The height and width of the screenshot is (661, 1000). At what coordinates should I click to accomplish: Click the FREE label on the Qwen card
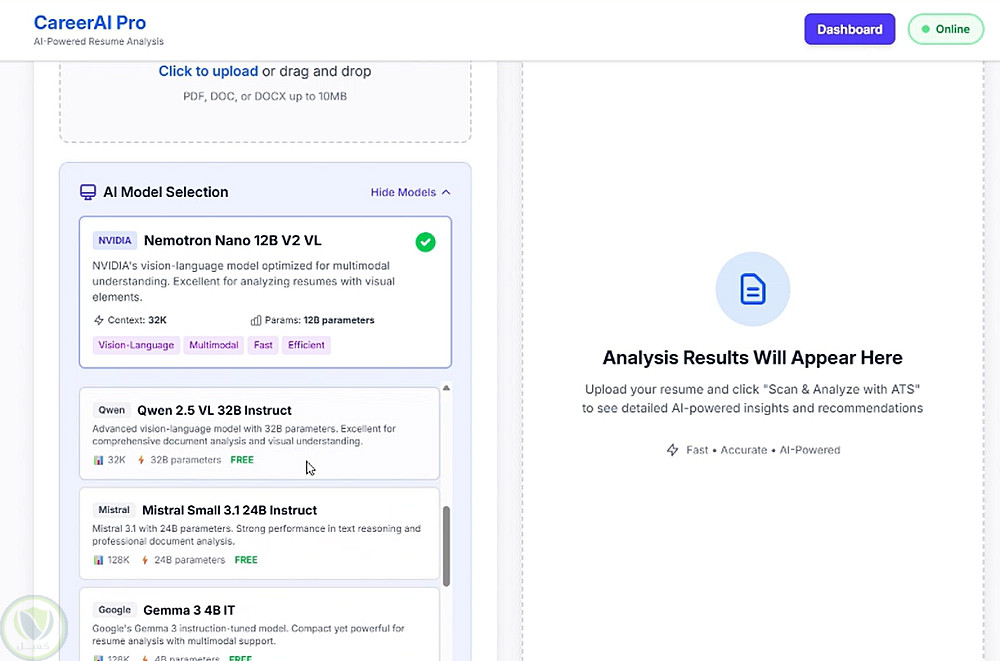(242, 460)
